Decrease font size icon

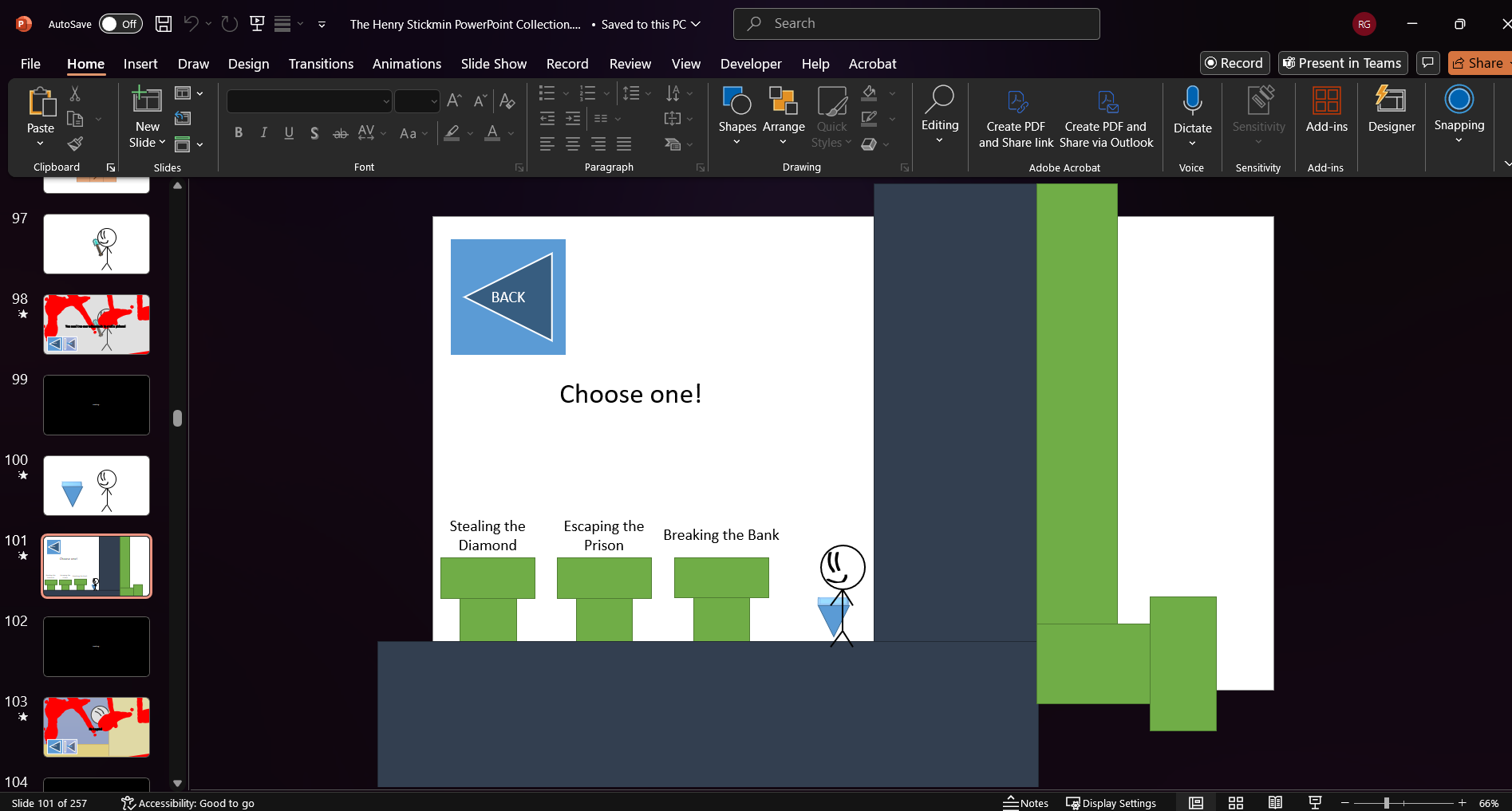coord(480,100)
